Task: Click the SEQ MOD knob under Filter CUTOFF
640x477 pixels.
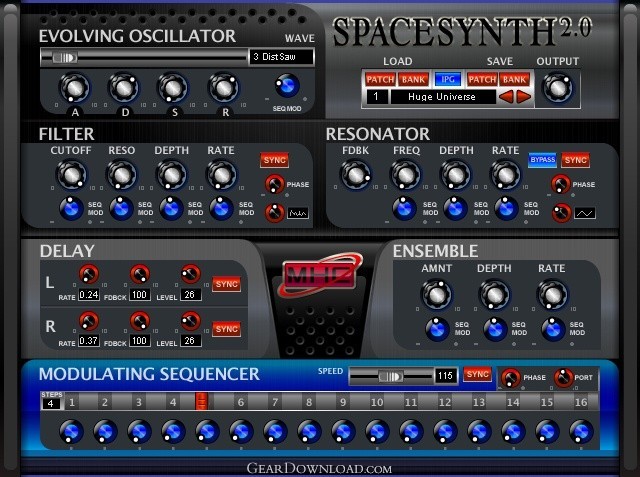Action: 71,209
